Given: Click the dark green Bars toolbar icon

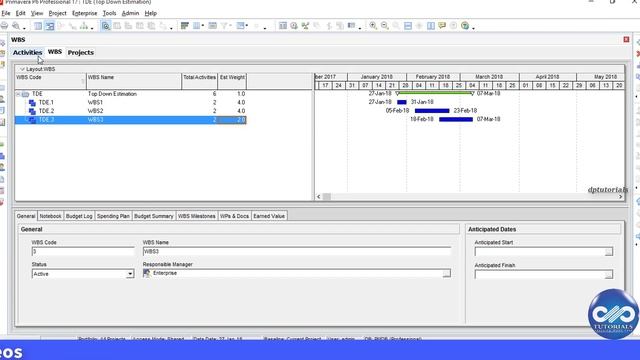Looking at the screenshot, I should (185, 26).
